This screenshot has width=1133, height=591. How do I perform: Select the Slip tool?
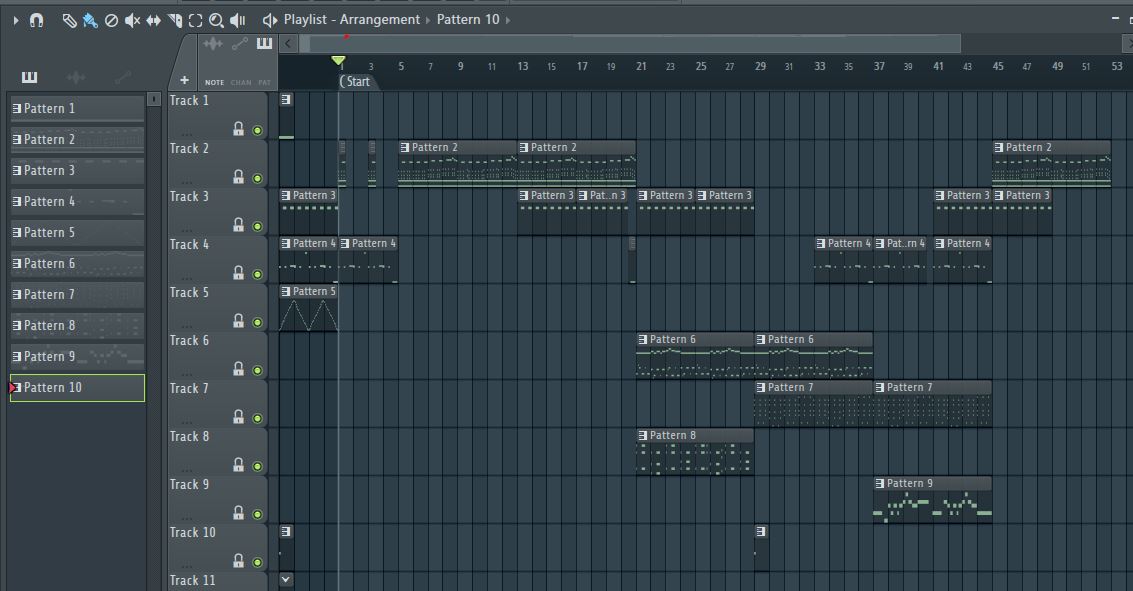click(153, 21)
